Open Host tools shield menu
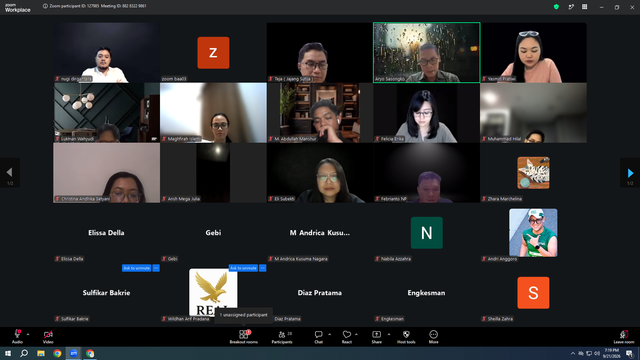The image size is (640, 360). click(406, 337)
